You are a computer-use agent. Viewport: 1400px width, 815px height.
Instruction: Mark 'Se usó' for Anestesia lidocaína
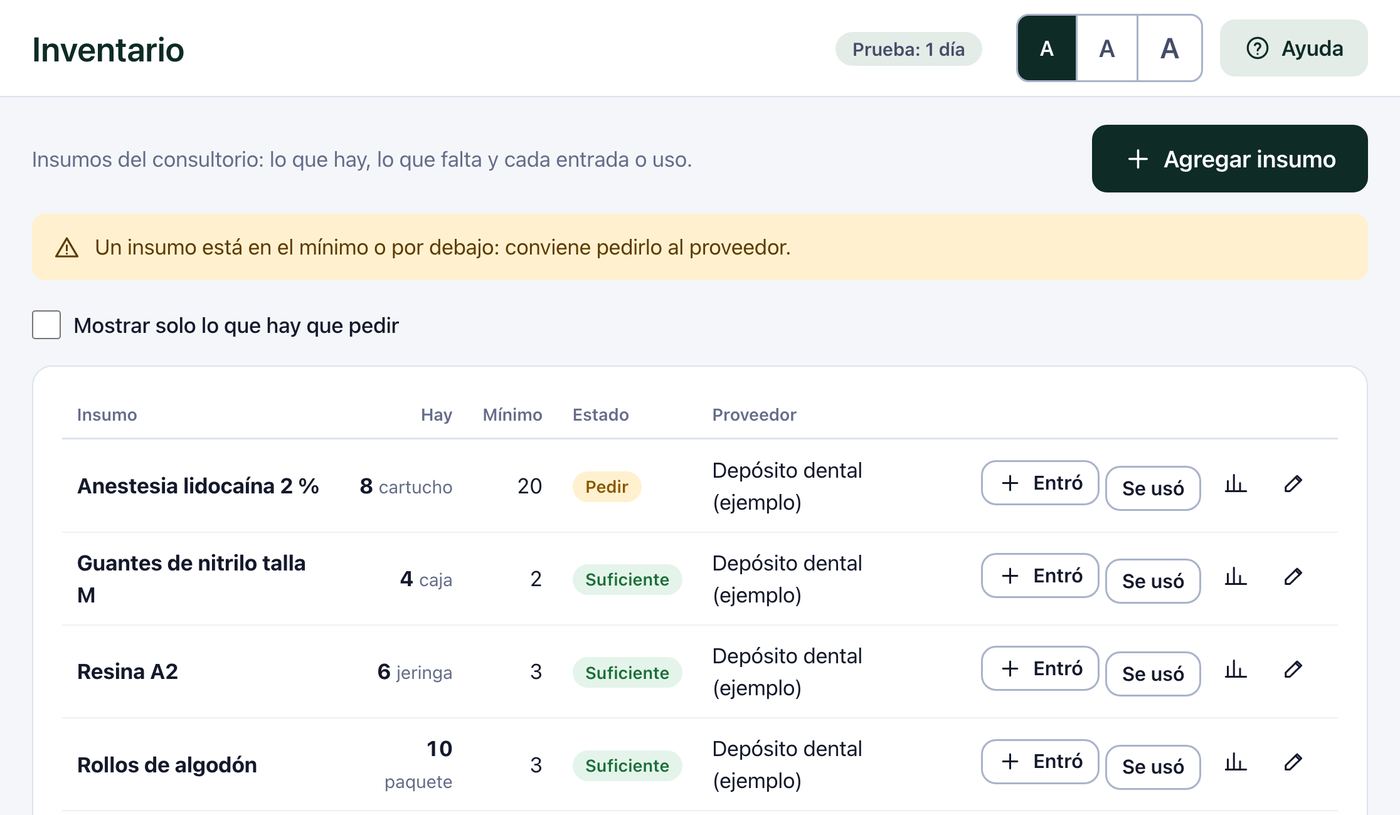1153,488
